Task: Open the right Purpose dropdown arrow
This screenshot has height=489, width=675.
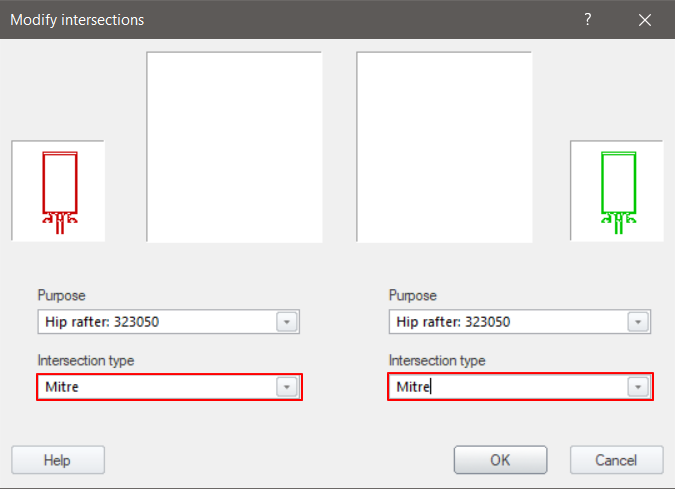Action: [x=638, y=322]
